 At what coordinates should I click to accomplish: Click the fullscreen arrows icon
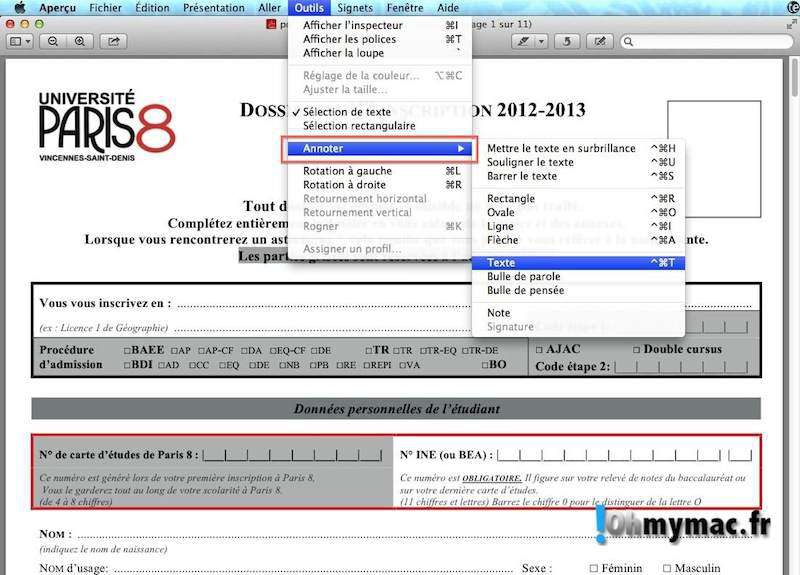791,24
